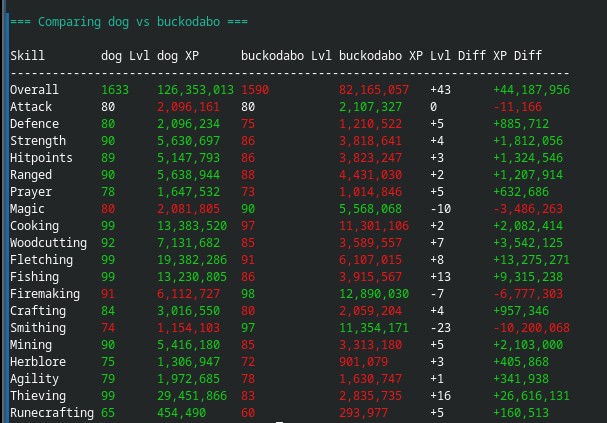Select the 'Woodcutting' skill label
This screenshot has height=423, width=607.
(x=48, y=243)
